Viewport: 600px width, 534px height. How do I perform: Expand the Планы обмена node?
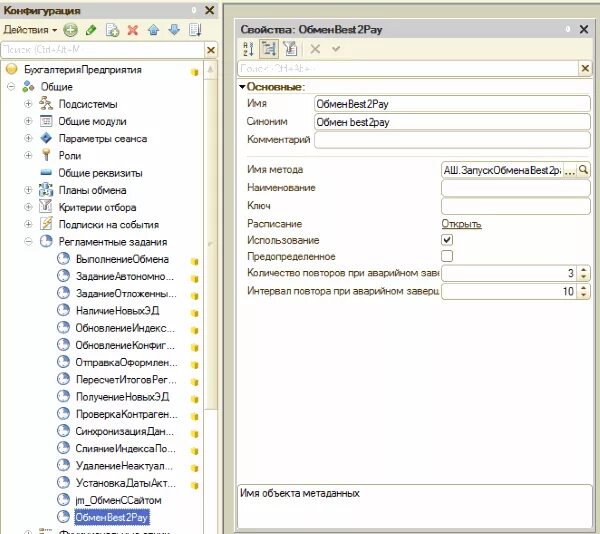tap(28, 190)
